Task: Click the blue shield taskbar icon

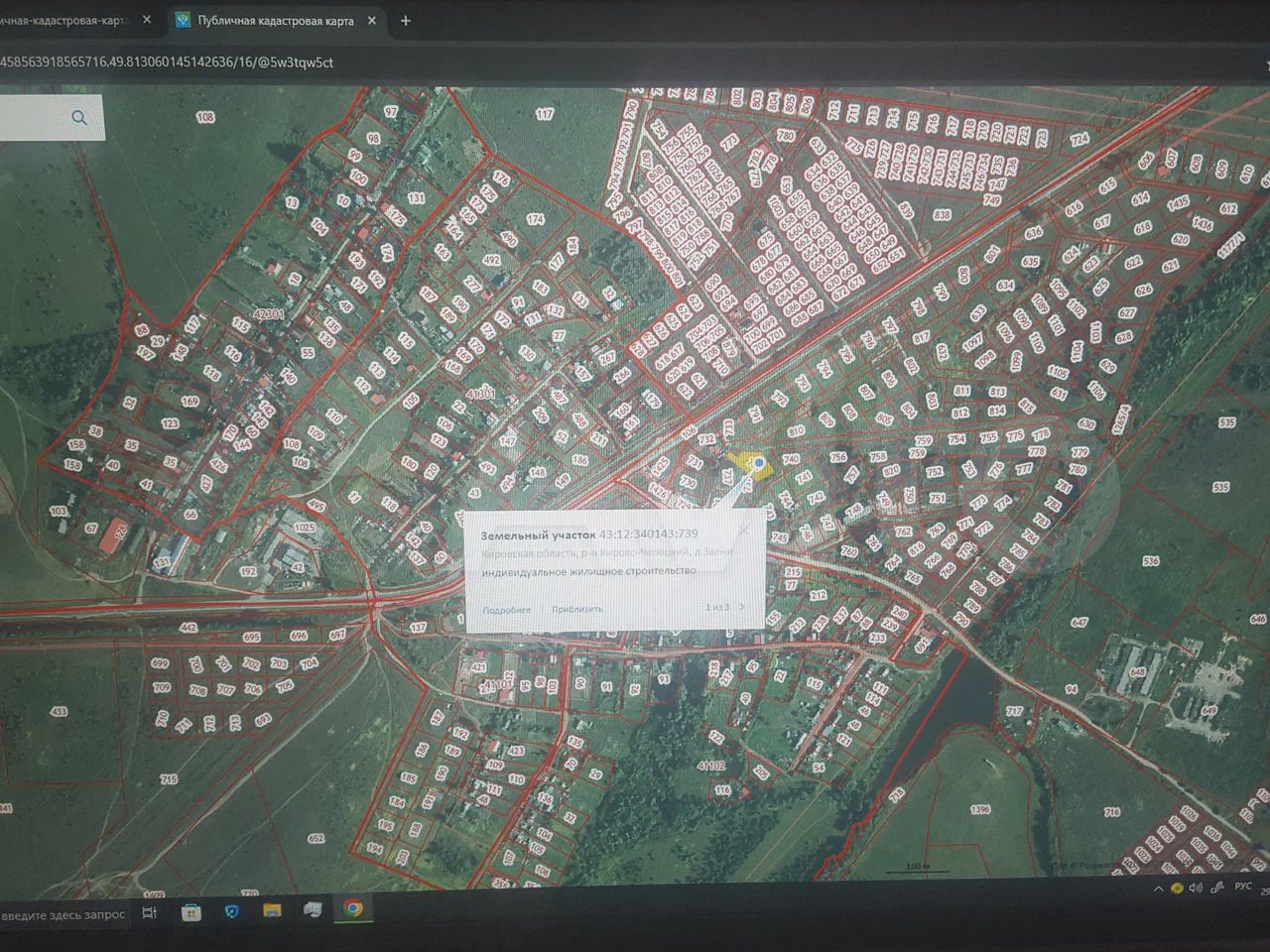Action: (232, 911)
